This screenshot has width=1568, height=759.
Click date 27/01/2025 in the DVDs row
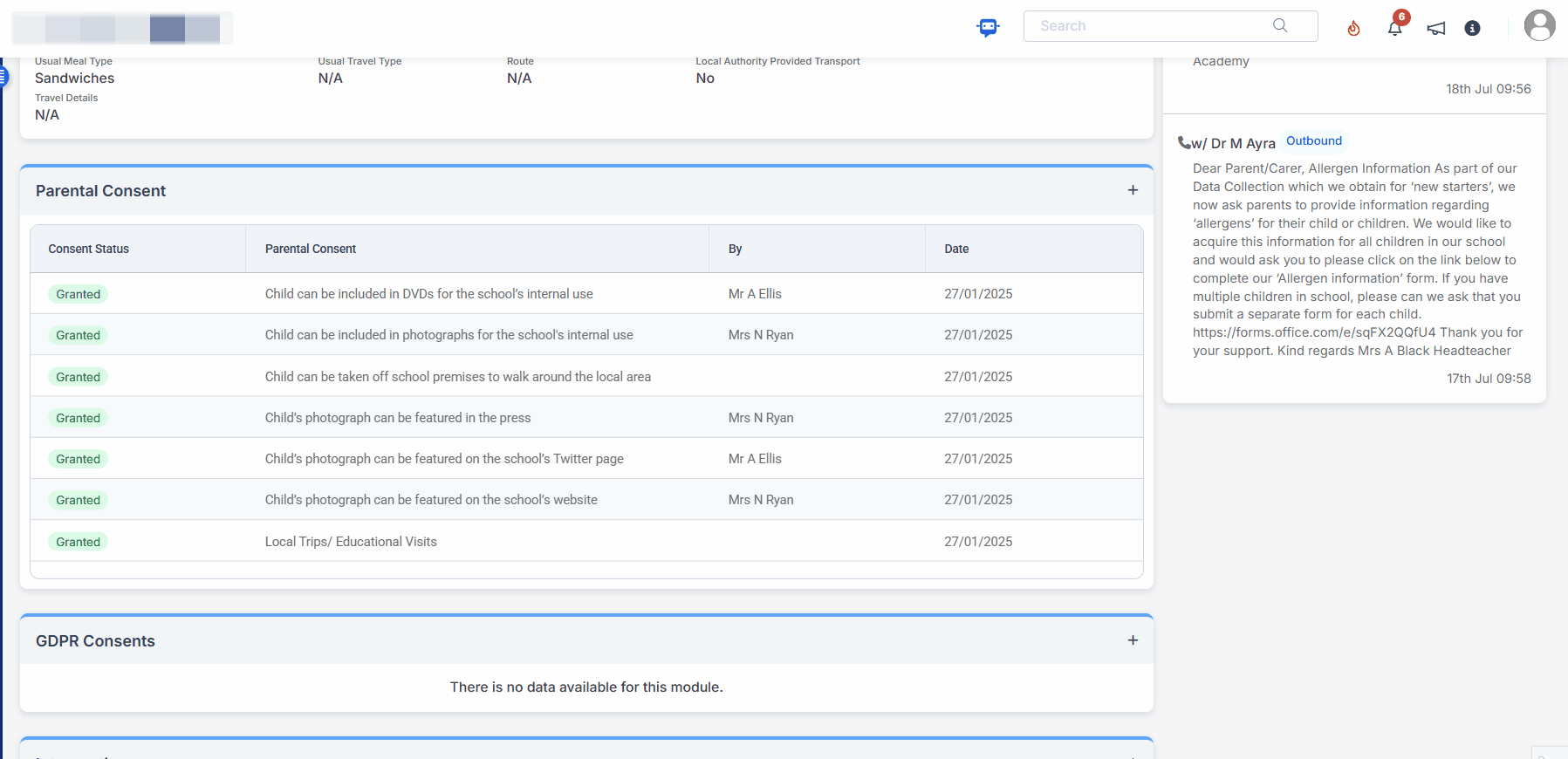tap(978, 294)
